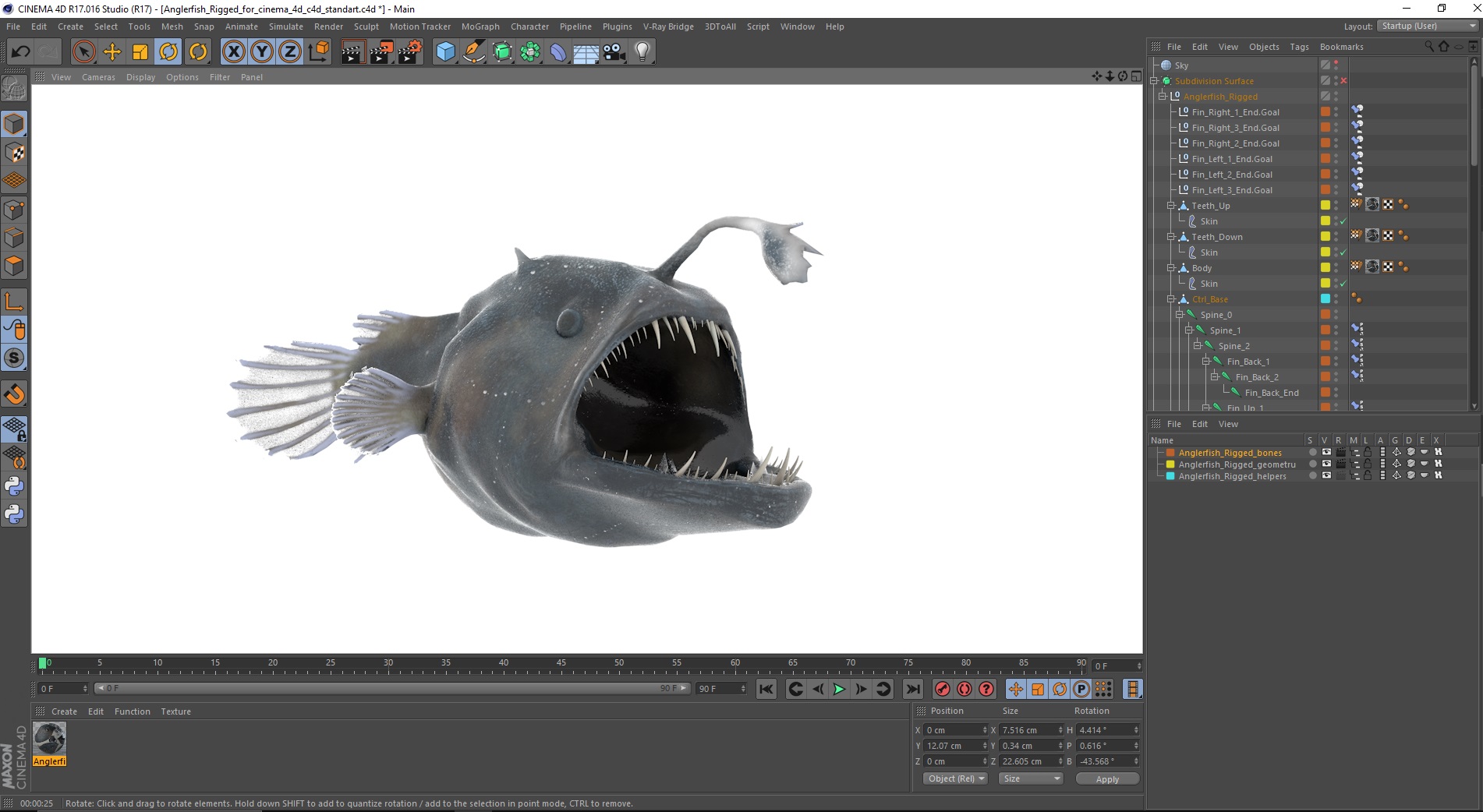Collapse the Spine_0 joint
The image size is (1483, 812).
(1179, 315)
